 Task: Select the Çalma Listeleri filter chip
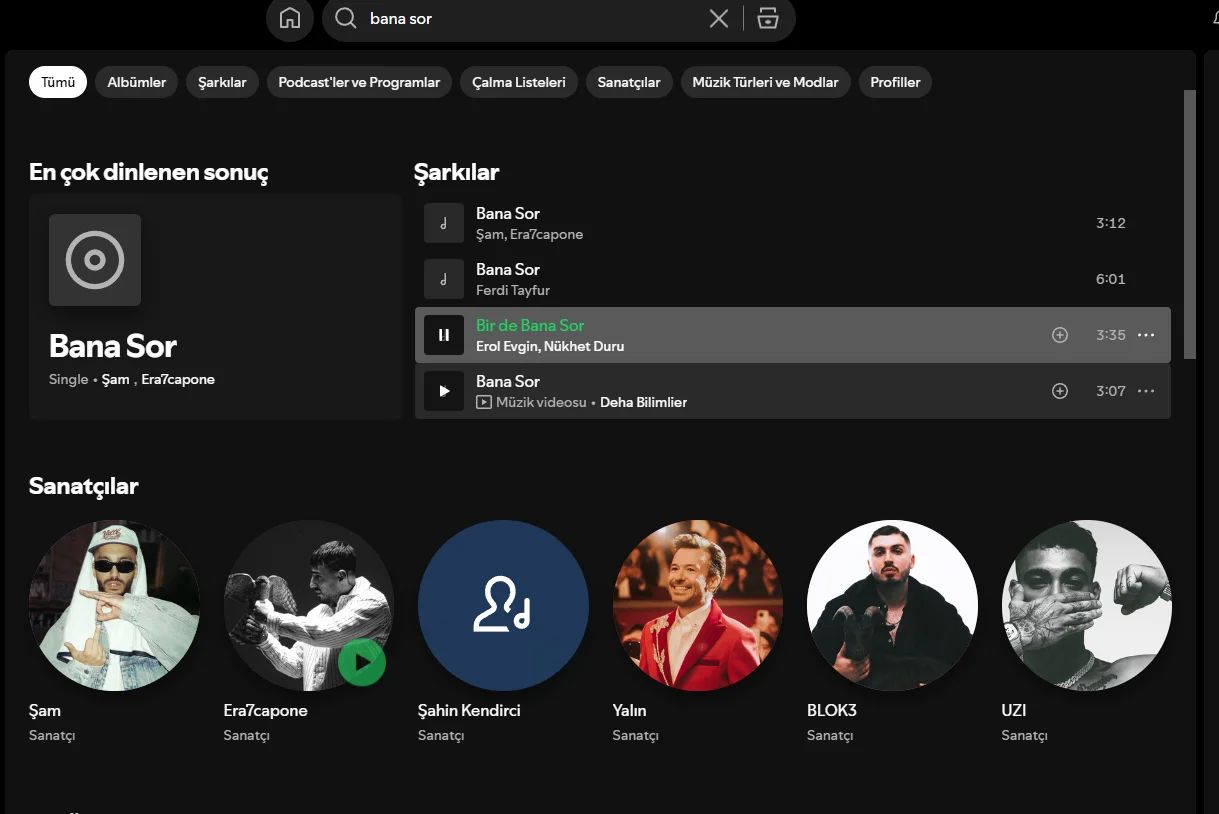point(519,82)
